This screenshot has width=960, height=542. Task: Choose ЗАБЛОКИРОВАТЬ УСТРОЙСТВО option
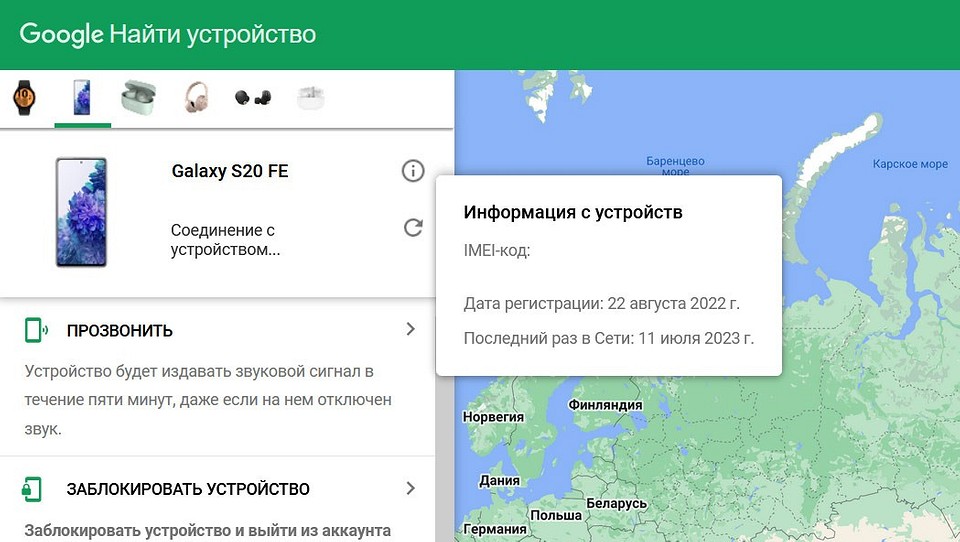188,489
